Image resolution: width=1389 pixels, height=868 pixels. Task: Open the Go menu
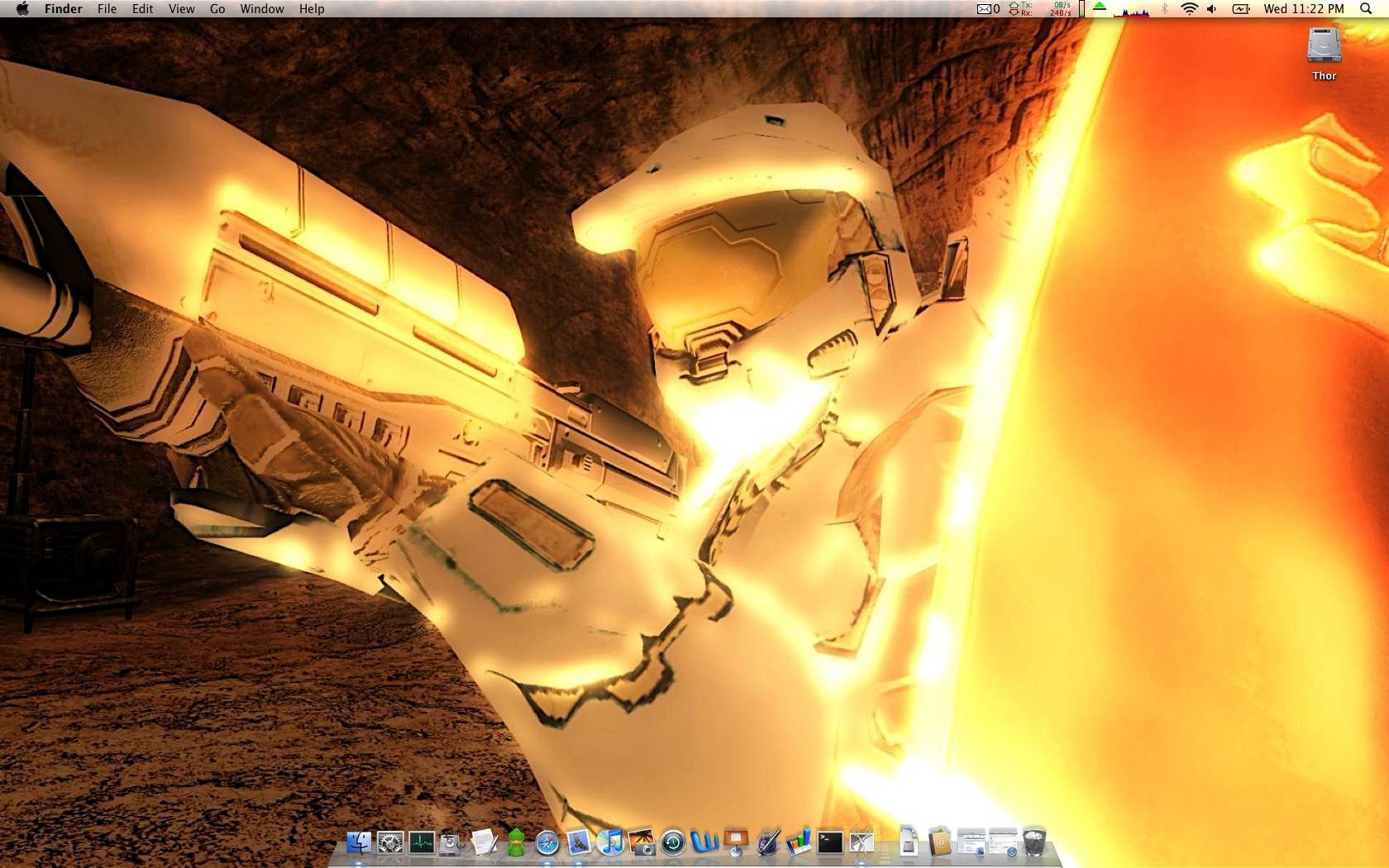(x=217, y=9)
